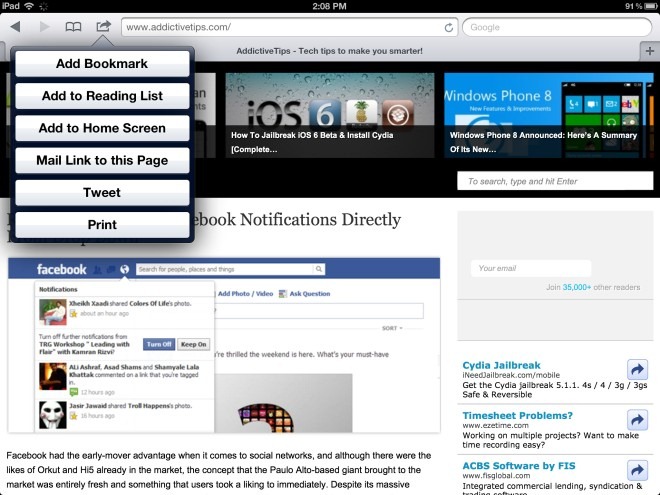Reload the page with refresh icon
Image resolution: width=660 pixels, height=495 pixels.
point(449,27)
